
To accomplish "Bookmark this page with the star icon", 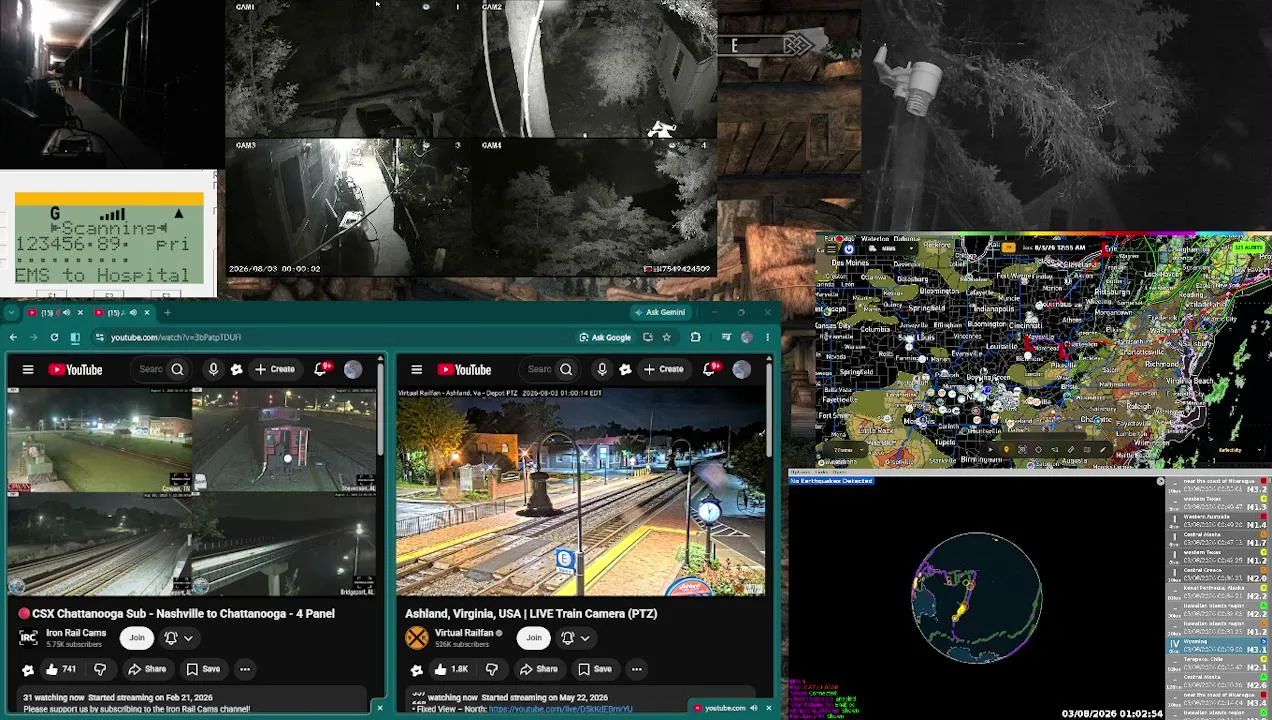I will [666, 337].
